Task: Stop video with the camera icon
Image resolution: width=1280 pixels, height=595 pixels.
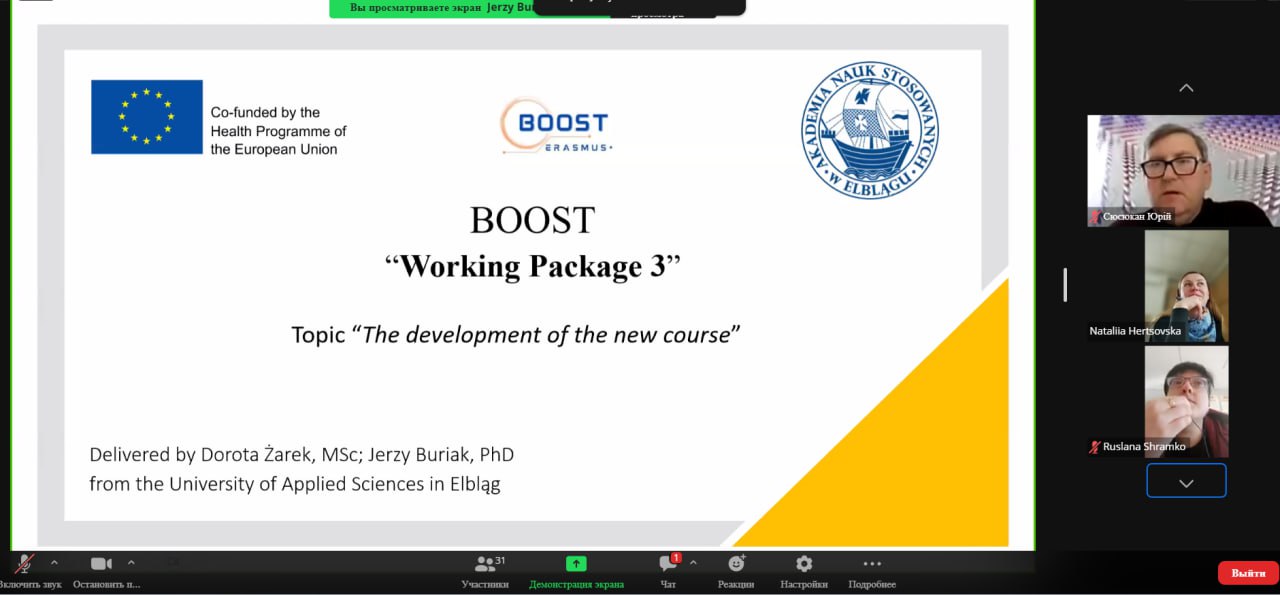Action: pos(101,564)
